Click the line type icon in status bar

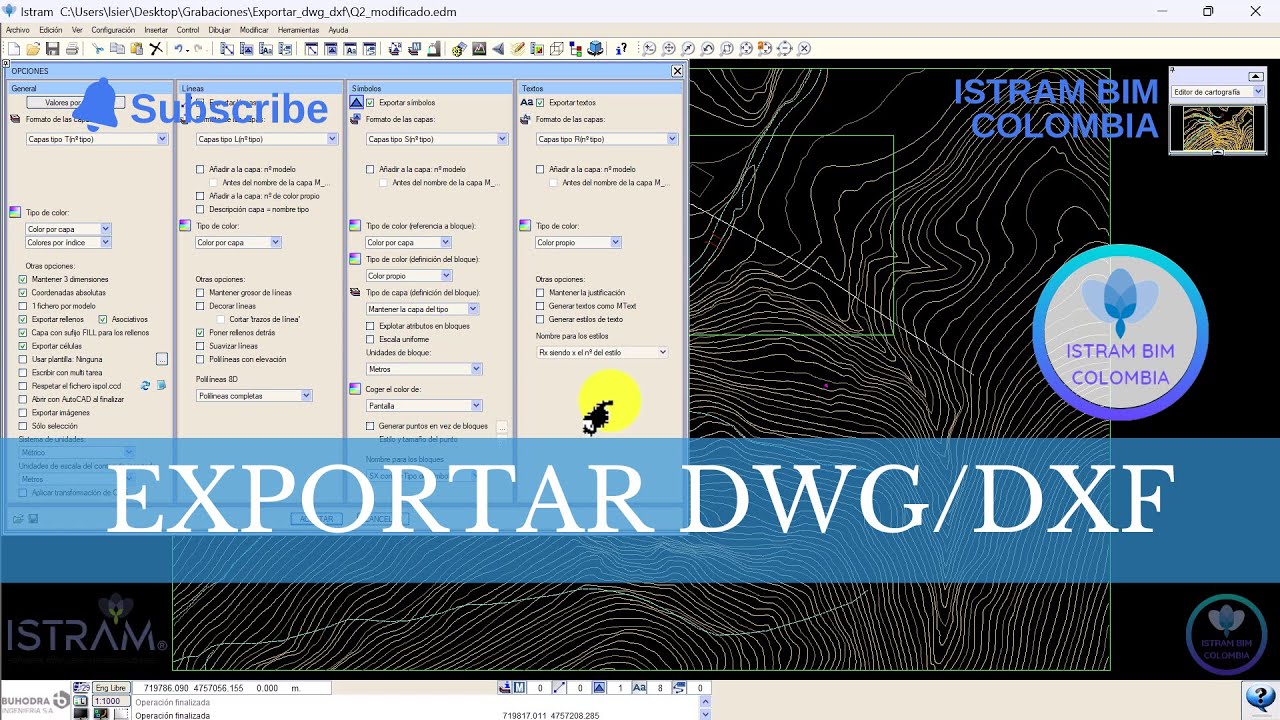(558, 688)
